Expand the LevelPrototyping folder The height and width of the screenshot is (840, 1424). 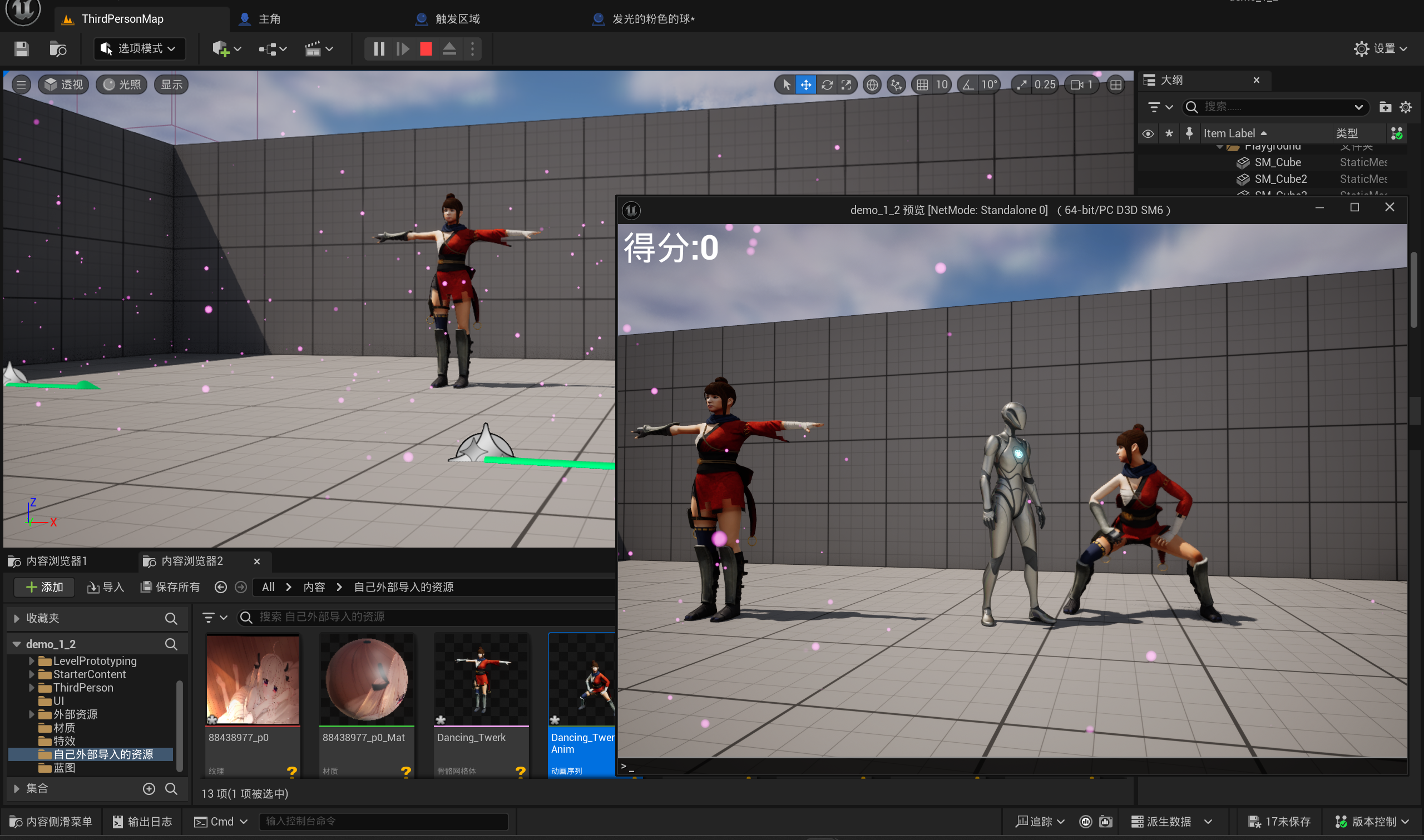pos(32,660)
